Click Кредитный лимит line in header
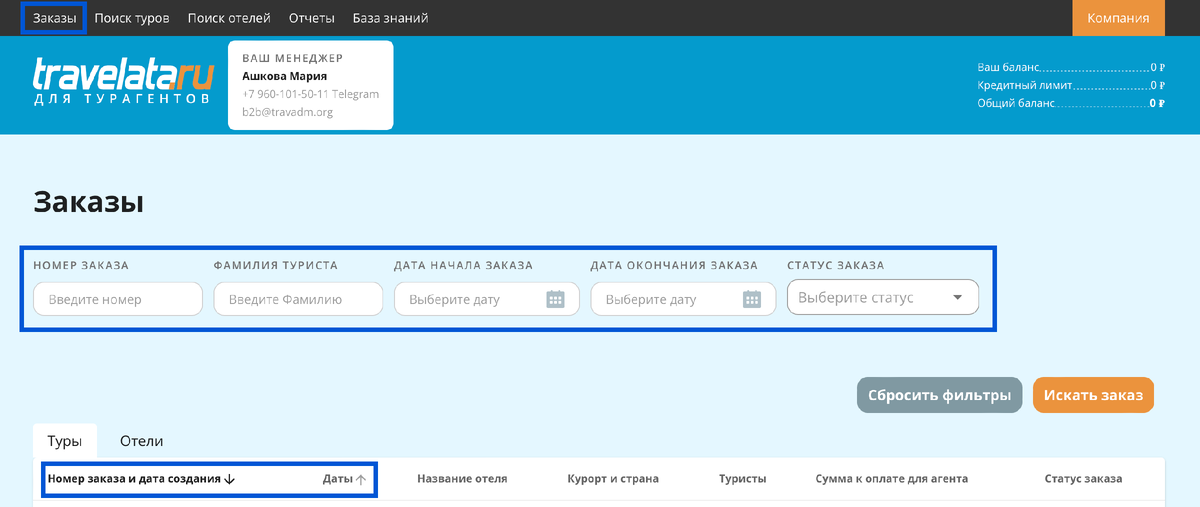The height and width of the screenshot is (507, 1200). click(x=1071, y=85)
